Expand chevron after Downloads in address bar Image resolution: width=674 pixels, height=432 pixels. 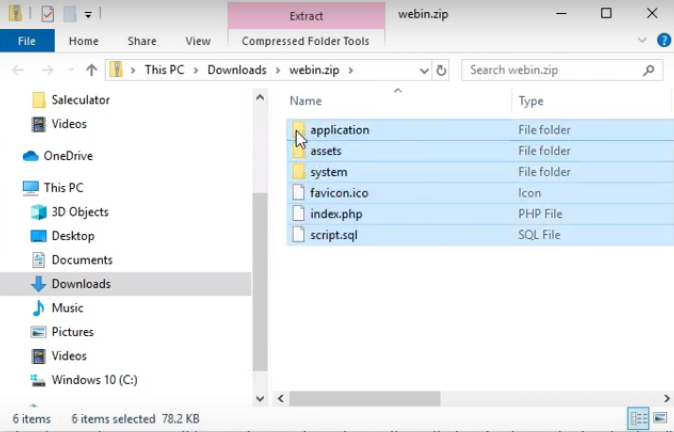coord(278,70)
